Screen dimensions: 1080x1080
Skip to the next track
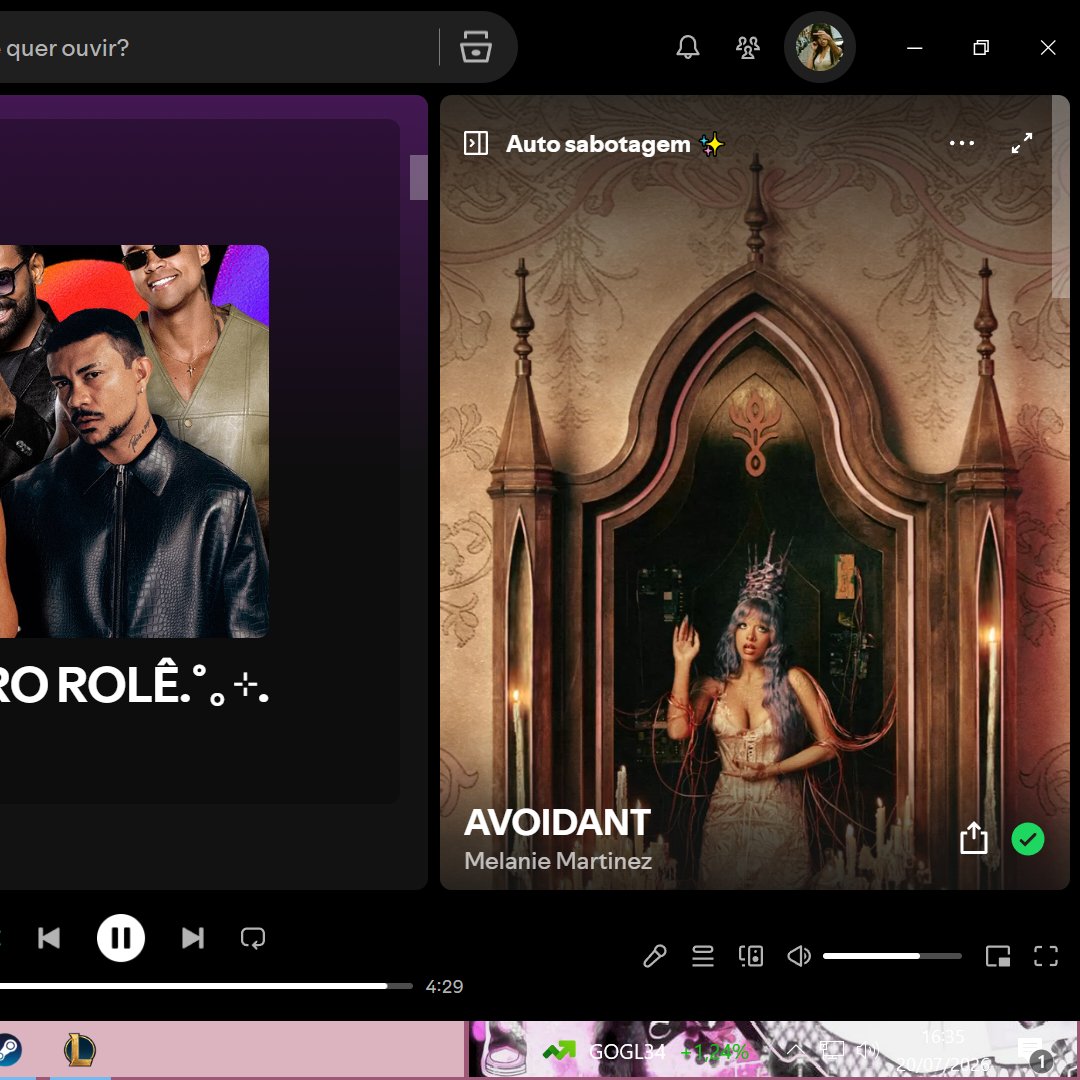[193, 937]
